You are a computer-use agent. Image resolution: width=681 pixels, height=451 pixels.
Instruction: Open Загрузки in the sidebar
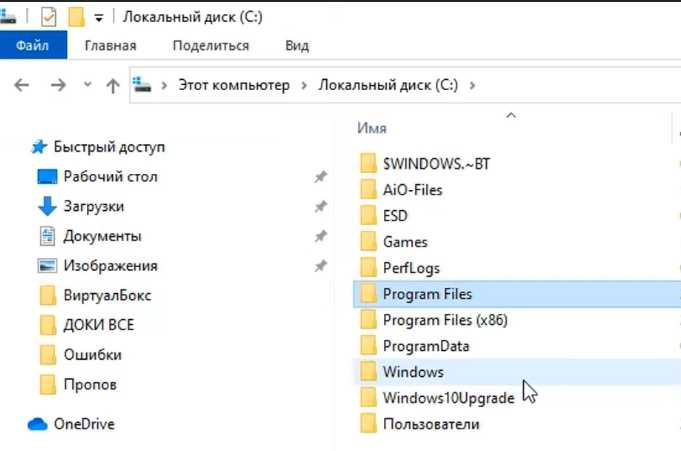click(94, 206)
